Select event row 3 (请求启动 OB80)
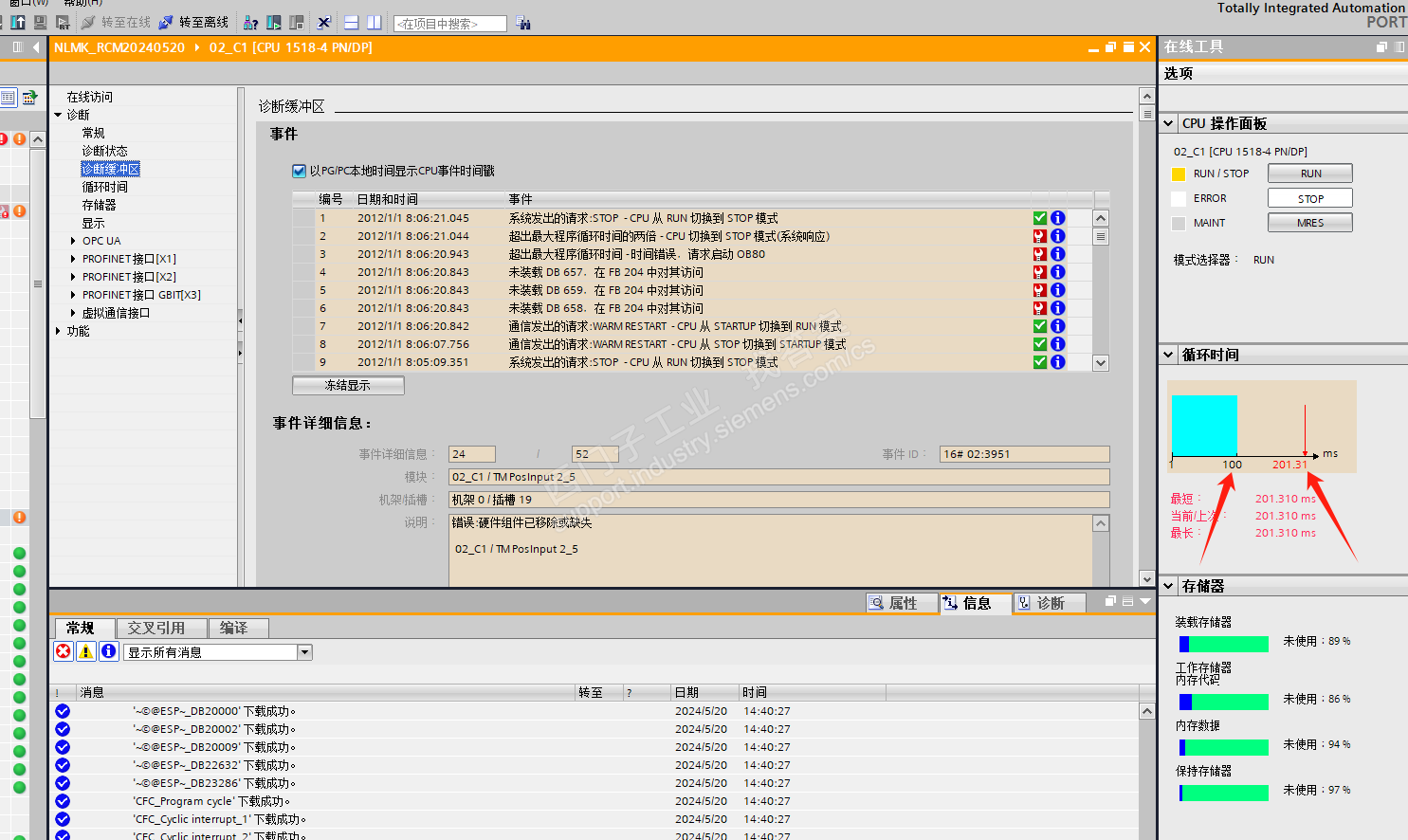1408x840 pixels. (692, 254)
